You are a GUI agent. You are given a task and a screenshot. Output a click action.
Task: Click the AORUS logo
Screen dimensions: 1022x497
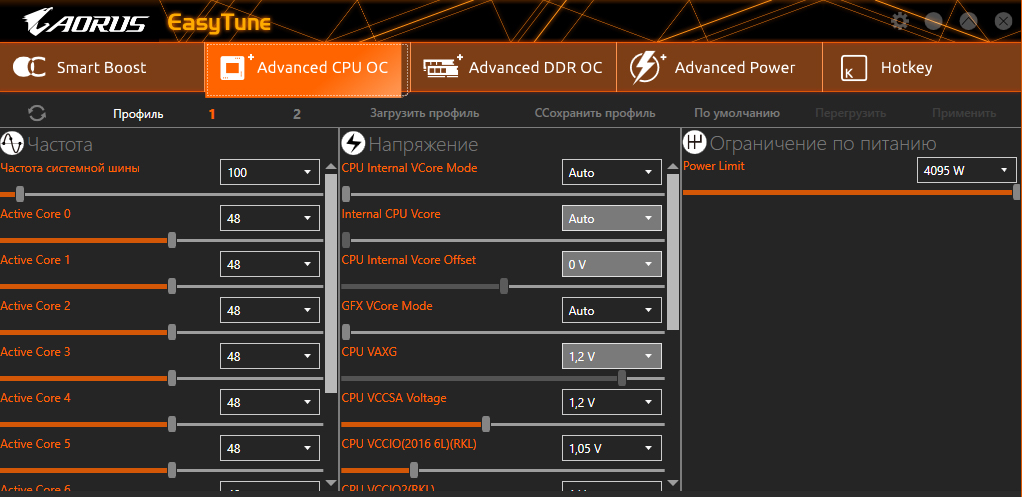click(85, 21)
